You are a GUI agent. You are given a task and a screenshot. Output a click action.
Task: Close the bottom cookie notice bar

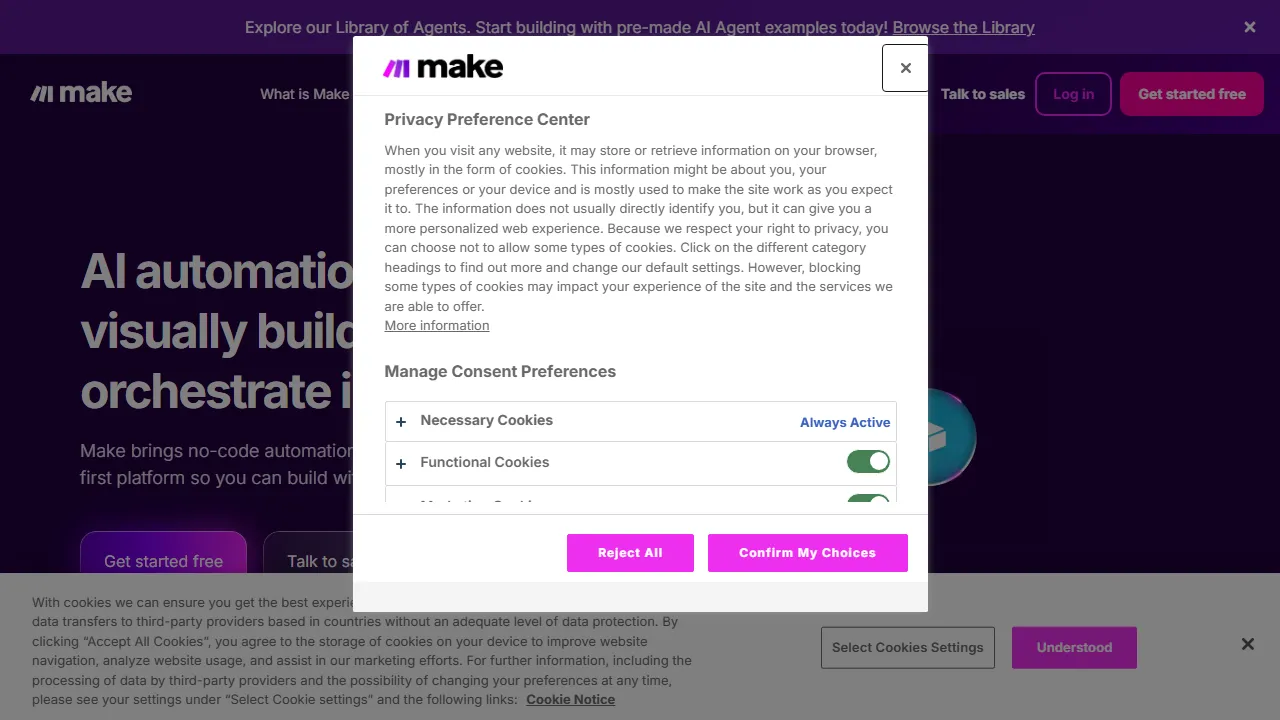click(x=1247, y=644)
